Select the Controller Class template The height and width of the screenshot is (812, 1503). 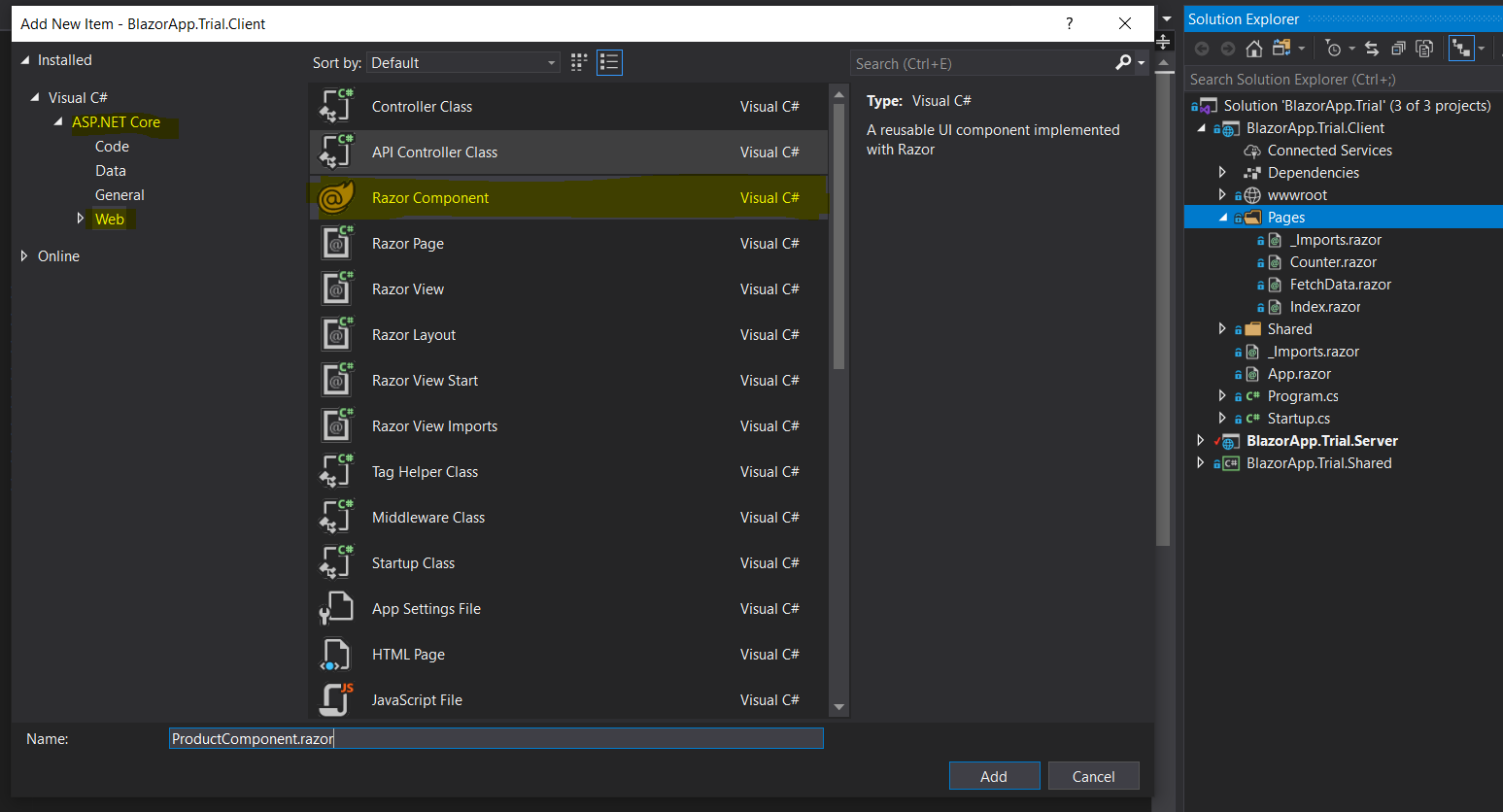[x=422, y=106]
